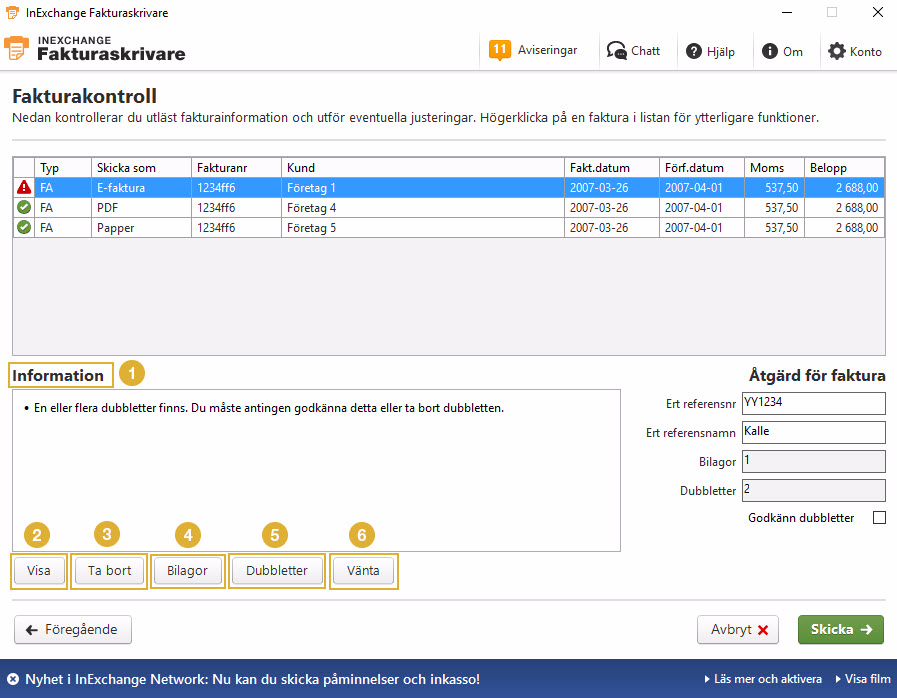Click the Hjälp question mark icon
The width and height of the screenshot is (897, 698).
click(x=694, y=51)
